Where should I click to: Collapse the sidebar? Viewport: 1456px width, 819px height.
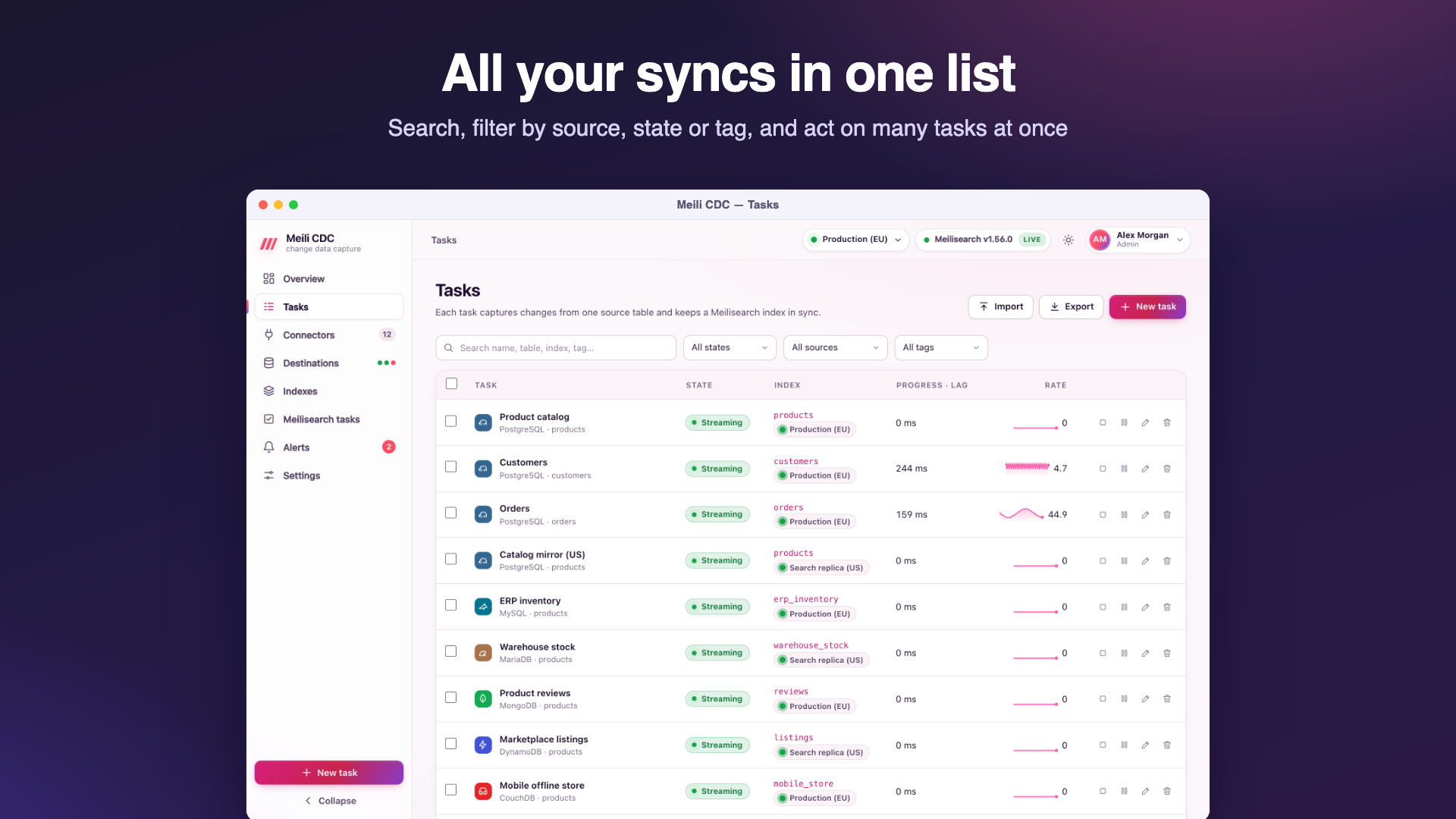pos(330,801)
